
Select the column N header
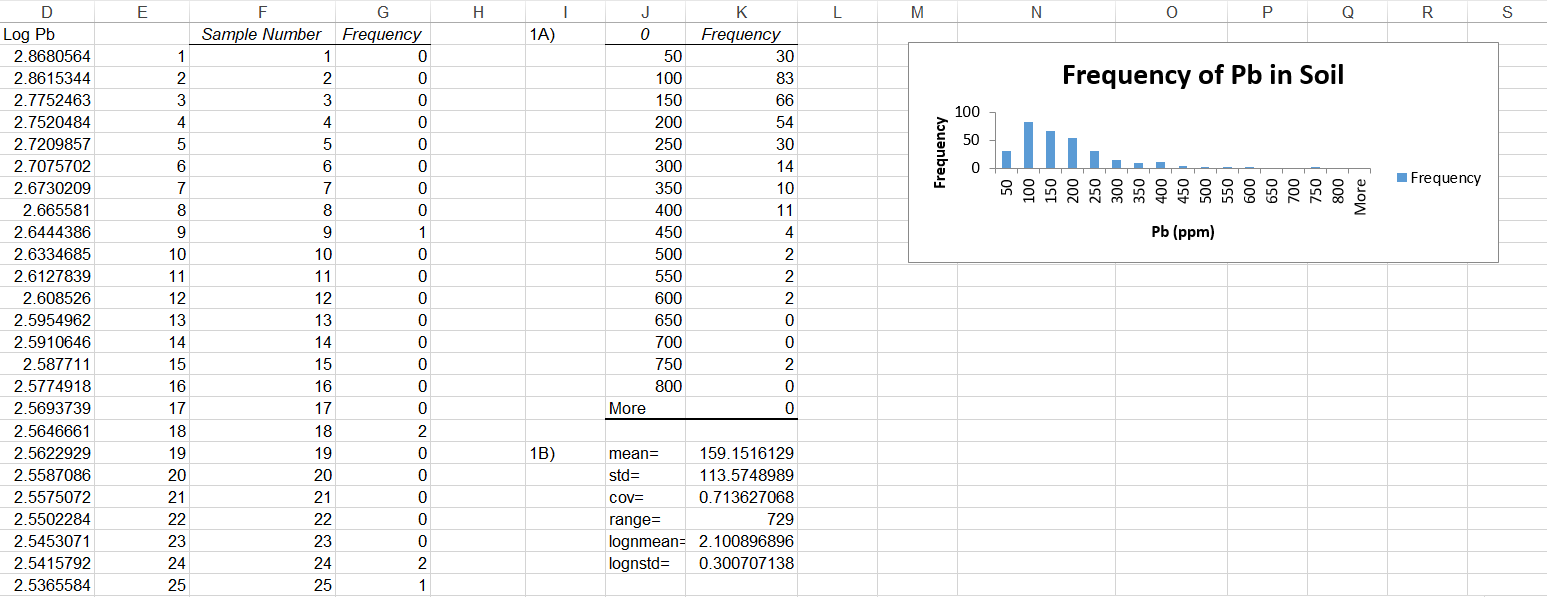click(1036, 12)
